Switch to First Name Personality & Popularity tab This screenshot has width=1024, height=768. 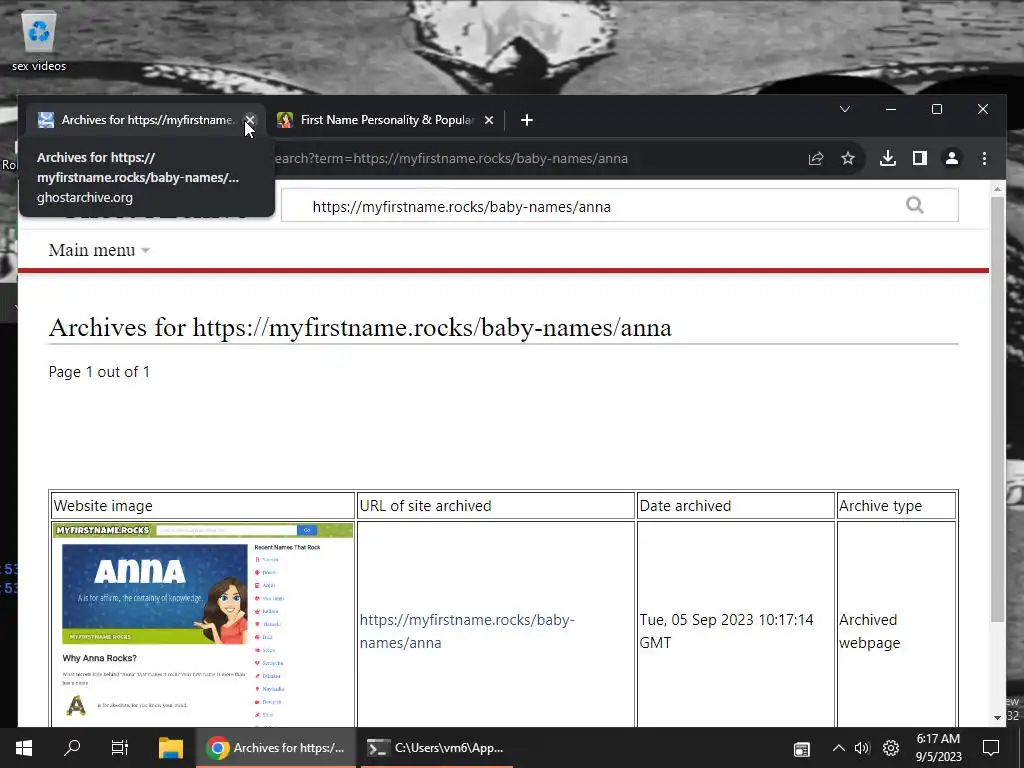point(385,120)
